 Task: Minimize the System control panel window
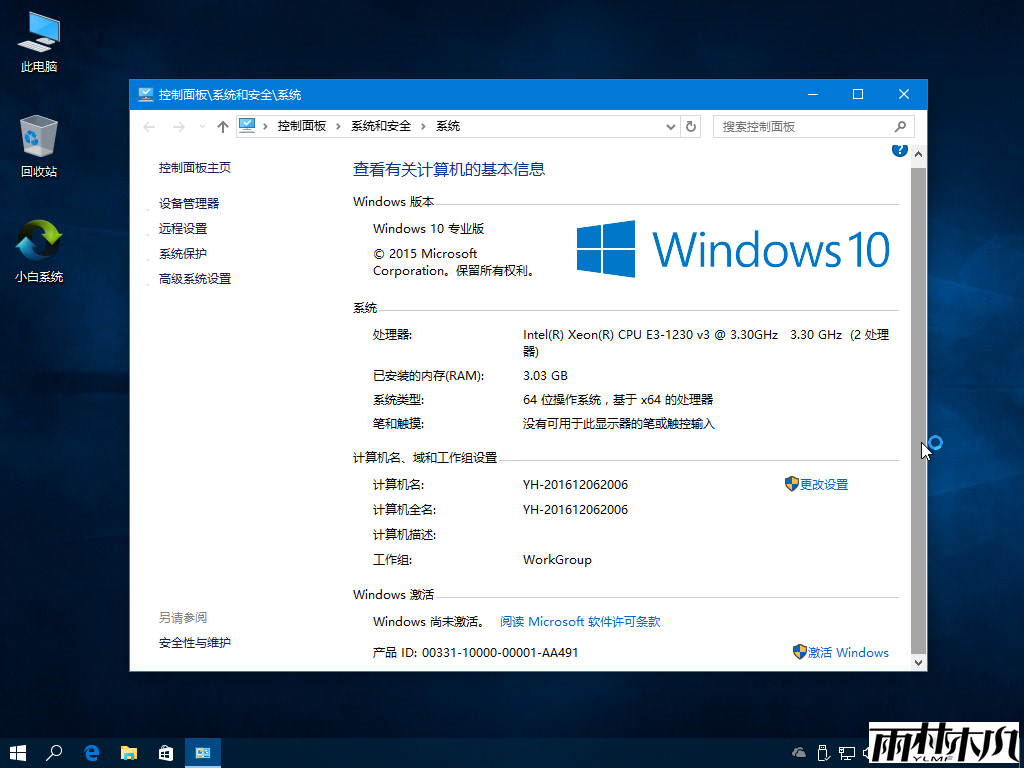point(813,95)
